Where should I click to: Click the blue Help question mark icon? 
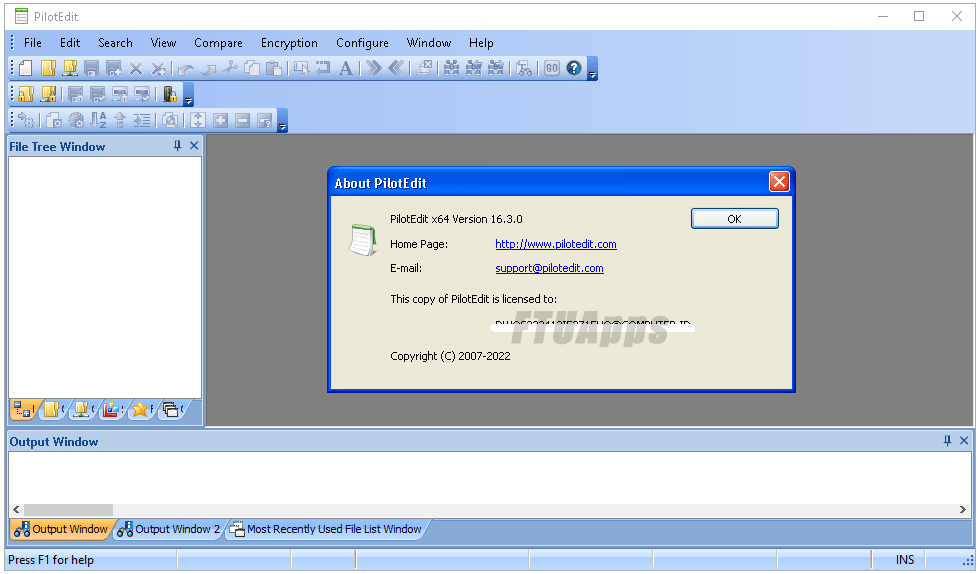[x=574, y=68]
